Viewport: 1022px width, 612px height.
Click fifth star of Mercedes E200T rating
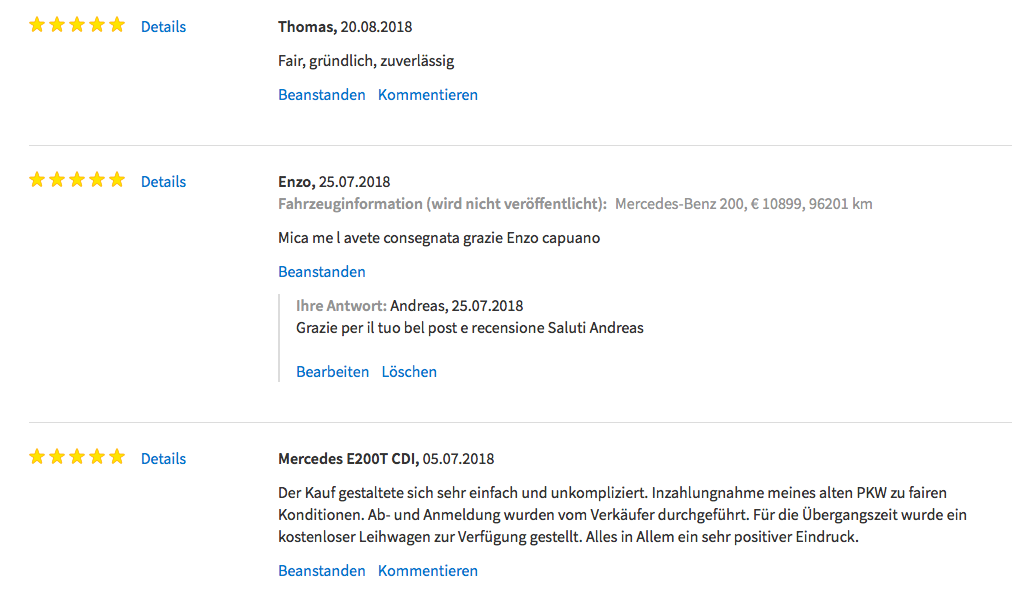117,457
